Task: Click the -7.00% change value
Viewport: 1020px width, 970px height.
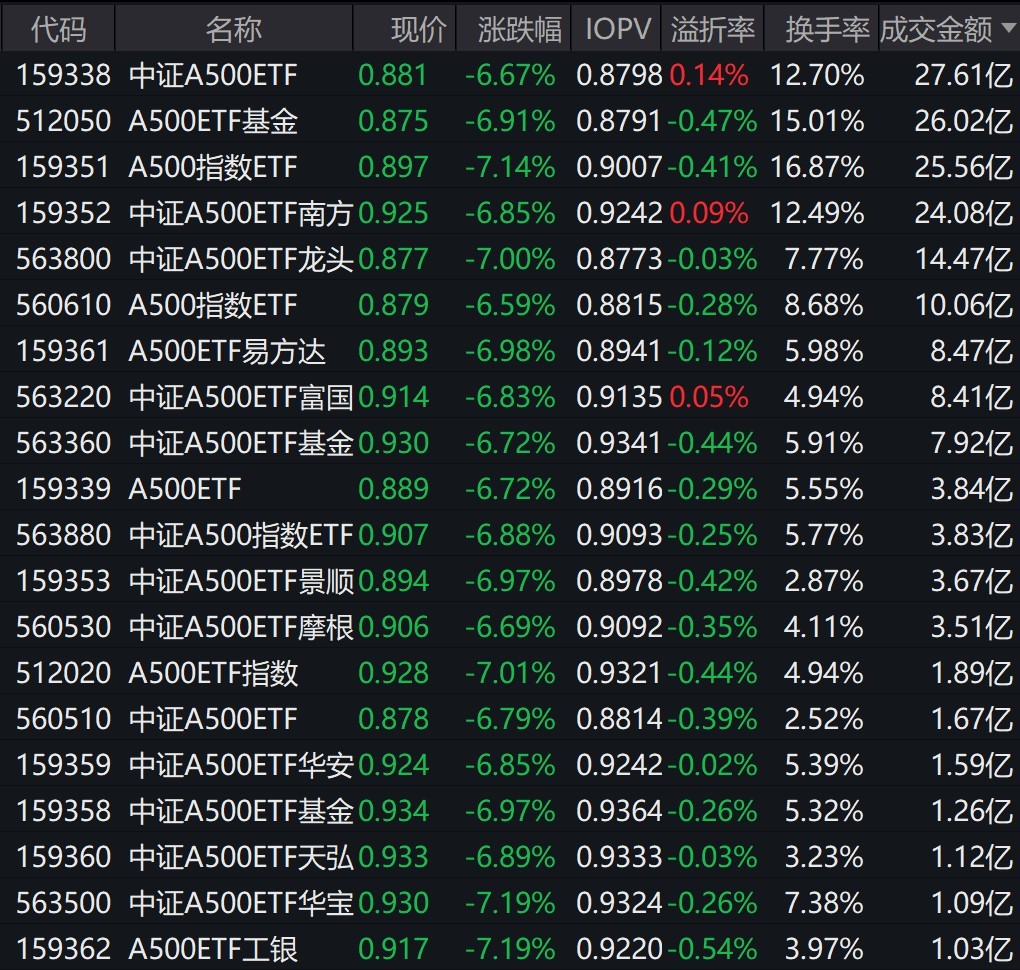Action: click(x=511, y=259)
